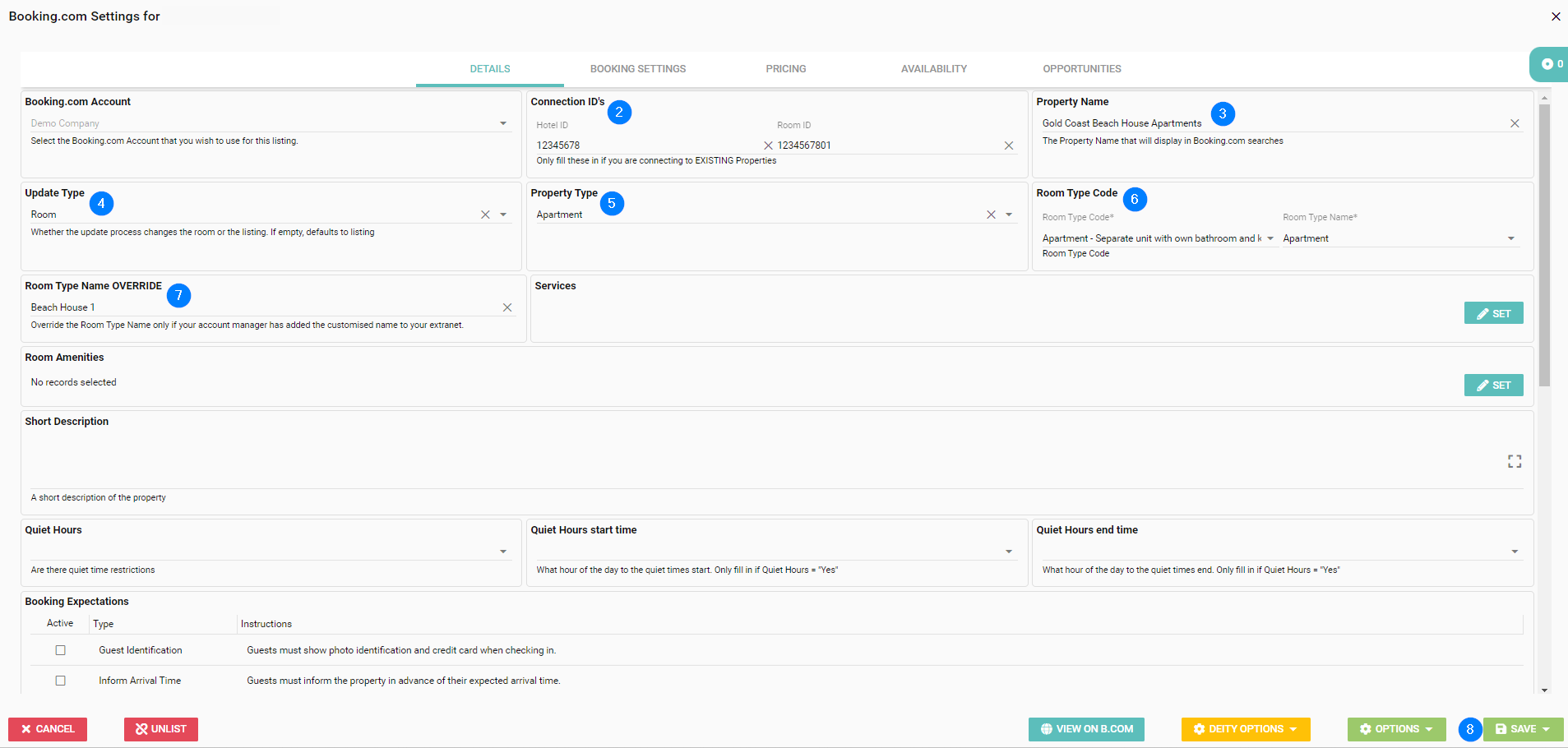Clear the Property Type selection
Image resolution: width=1568 pixels, height=748 pixels.
[991, 215]
